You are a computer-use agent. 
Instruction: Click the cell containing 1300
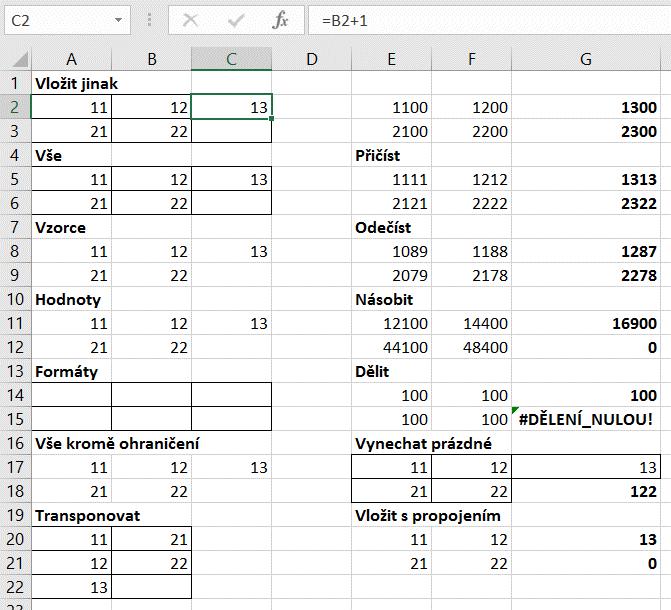[x=586, y=107]
